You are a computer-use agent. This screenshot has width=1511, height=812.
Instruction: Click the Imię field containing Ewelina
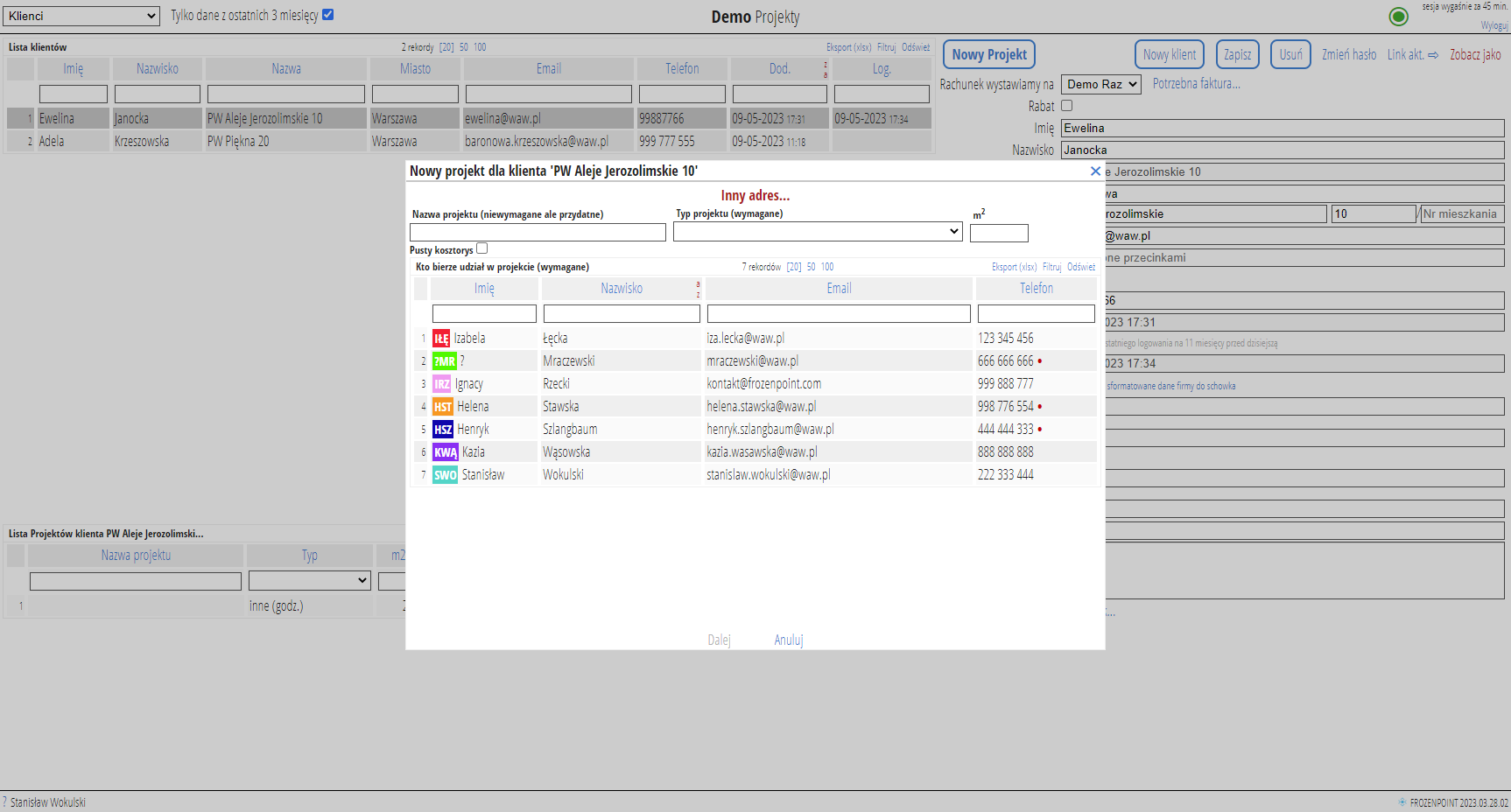(1283, 129)
